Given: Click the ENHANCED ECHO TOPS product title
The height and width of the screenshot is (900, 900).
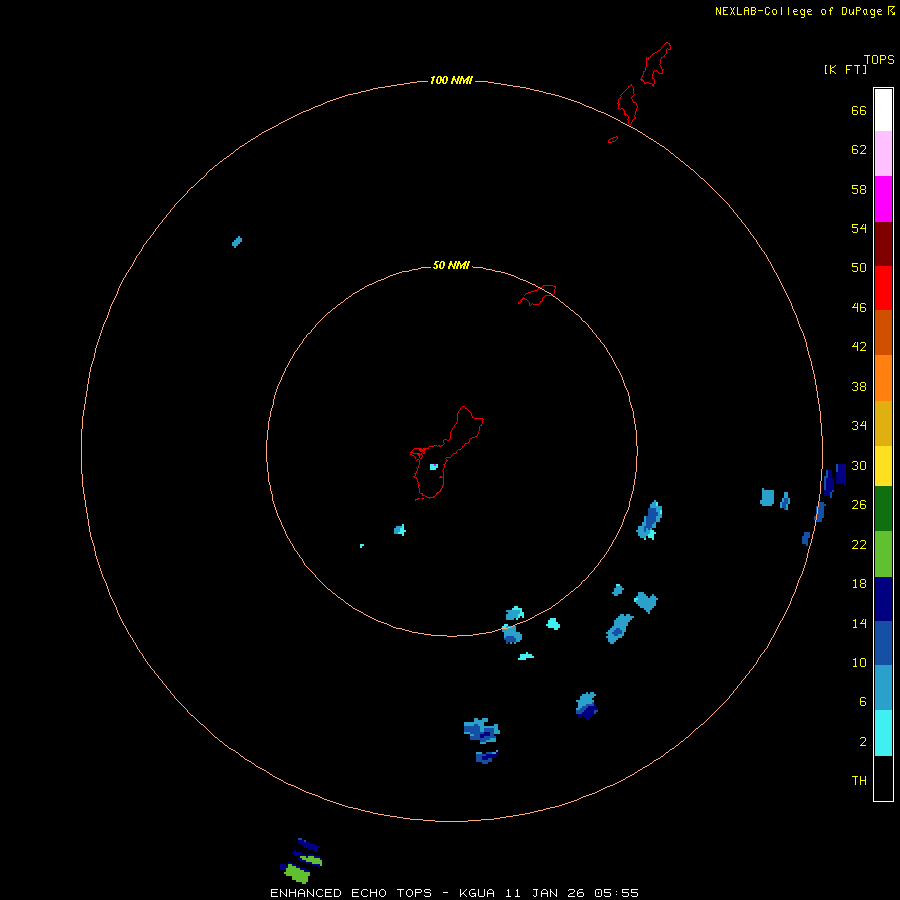Looking at the screenshot, I should point(351,893).
